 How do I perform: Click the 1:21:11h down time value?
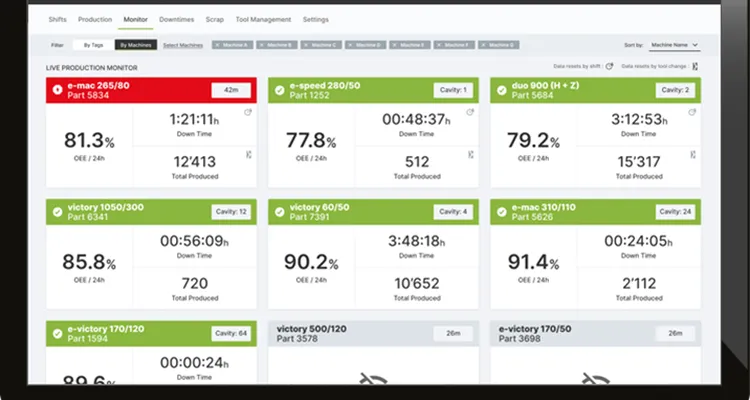(194, 119)
